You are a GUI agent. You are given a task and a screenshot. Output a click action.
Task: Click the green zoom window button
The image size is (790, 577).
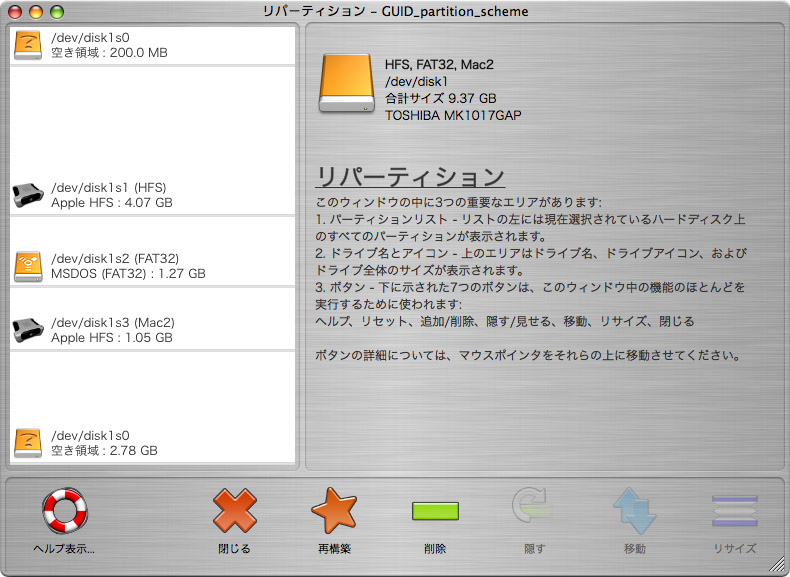[57, 12]
